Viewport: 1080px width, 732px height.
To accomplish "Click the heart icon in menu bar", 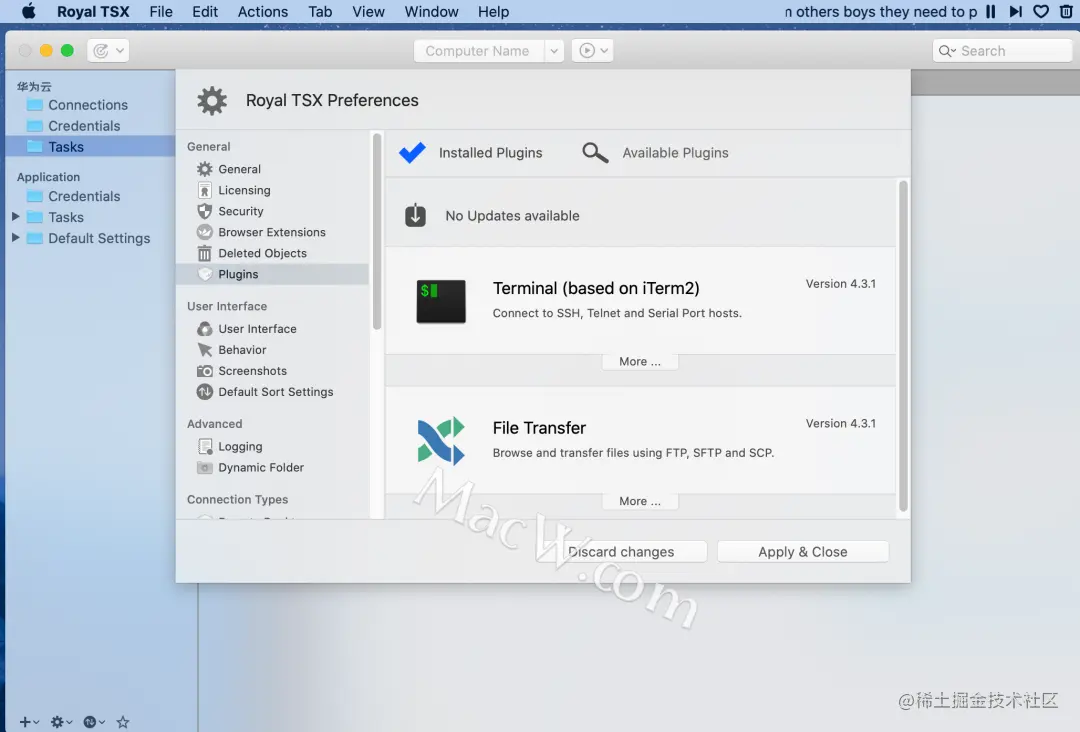I will click(1041, 12).
